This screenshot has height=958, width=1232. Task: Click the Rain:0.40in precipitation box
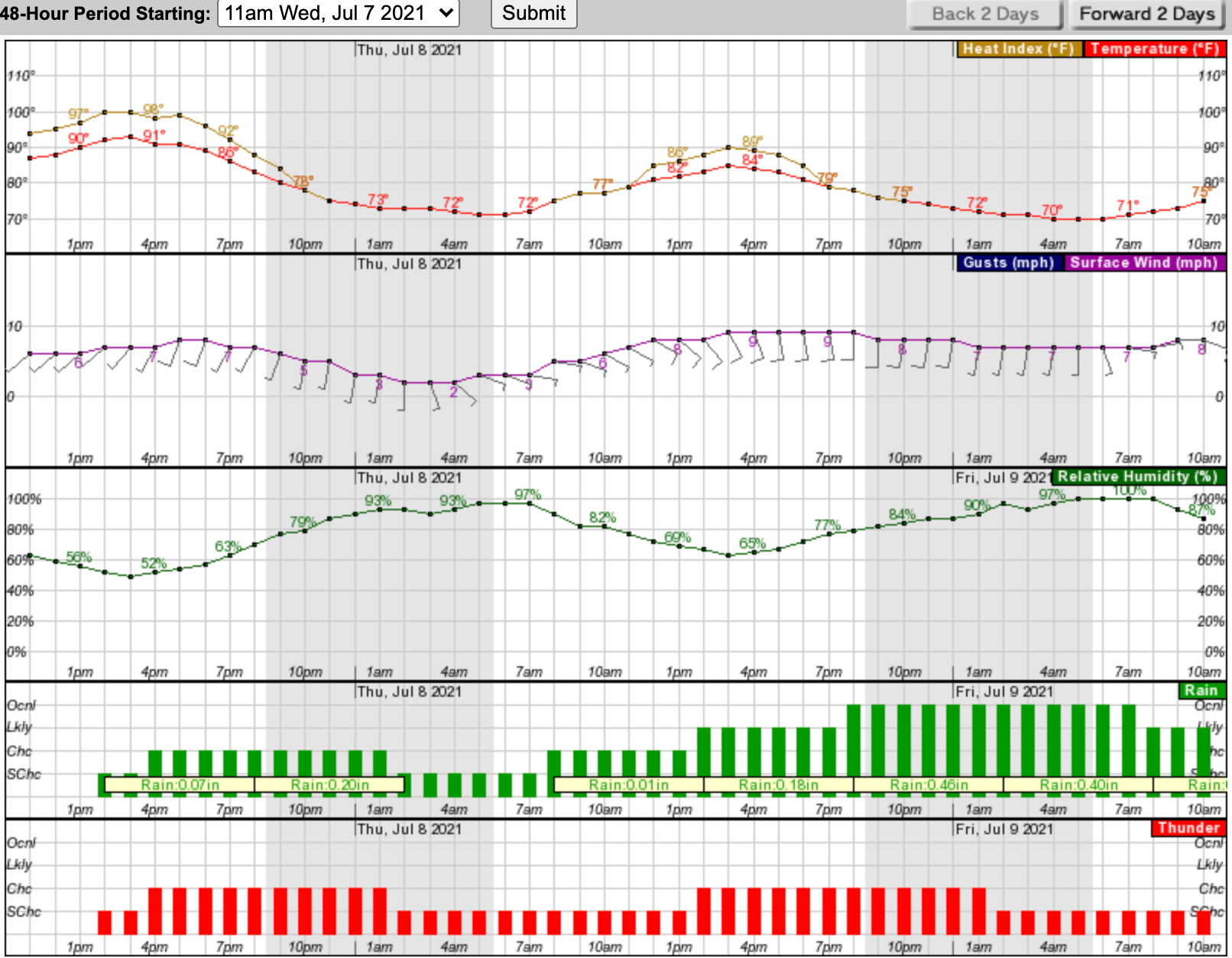click(1078, 785)
